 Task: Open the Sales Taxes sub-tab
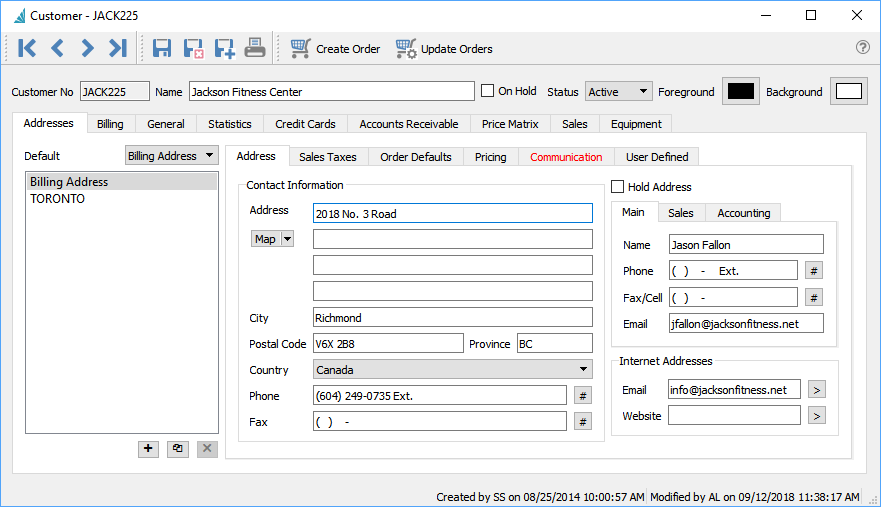tap(329, 157)
